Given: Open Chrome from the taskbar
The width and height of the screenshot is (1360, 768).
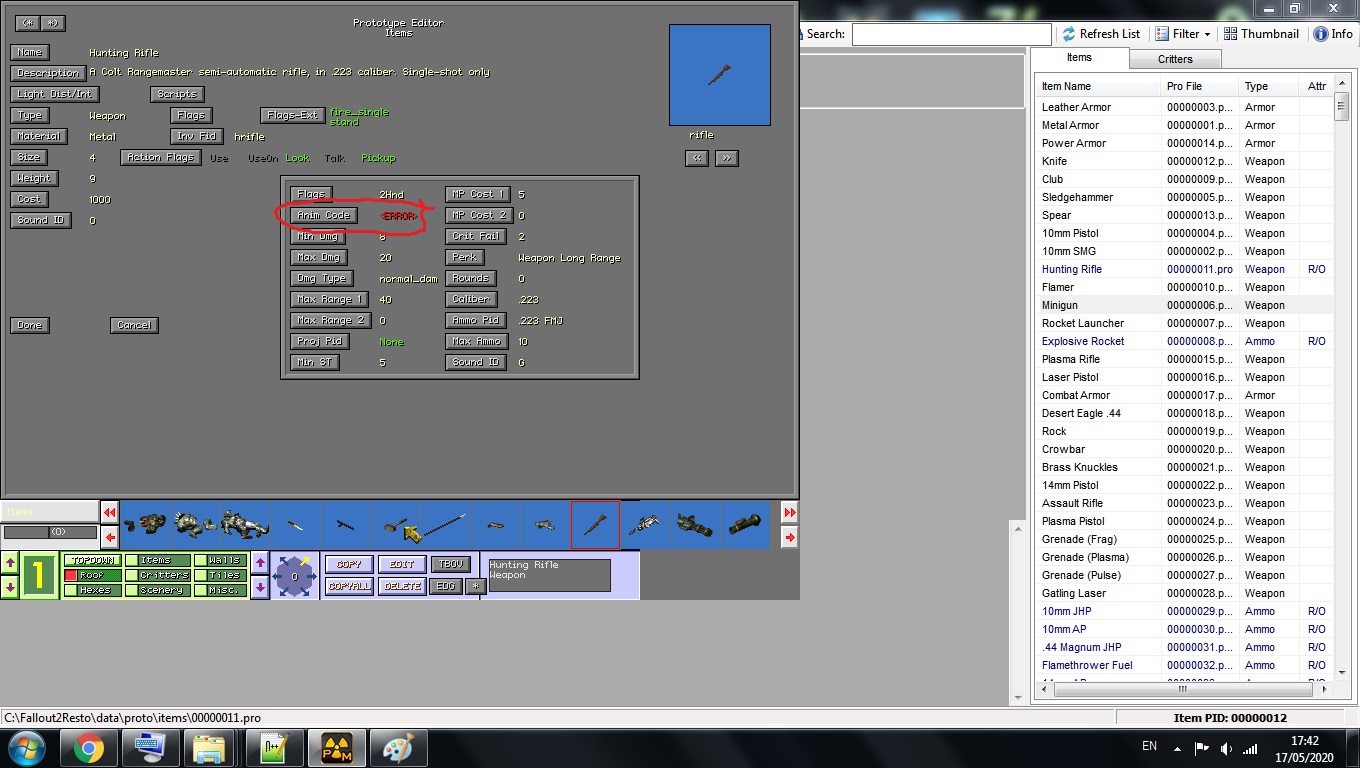Looking at the screenshot, I should pyautogui.click(x=88, y=747).
